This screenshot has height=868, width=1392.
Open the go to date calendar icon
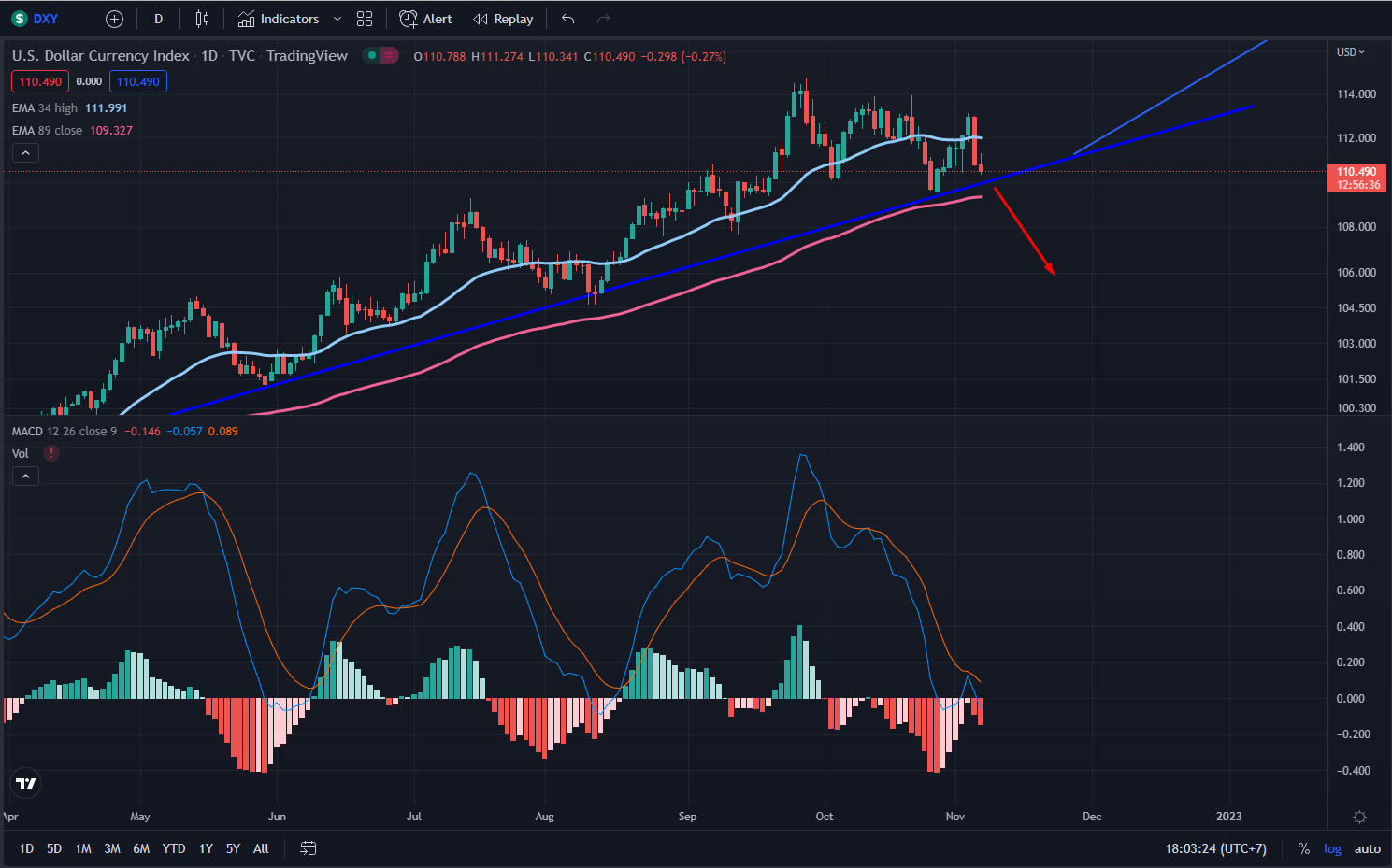pos(308,848)
